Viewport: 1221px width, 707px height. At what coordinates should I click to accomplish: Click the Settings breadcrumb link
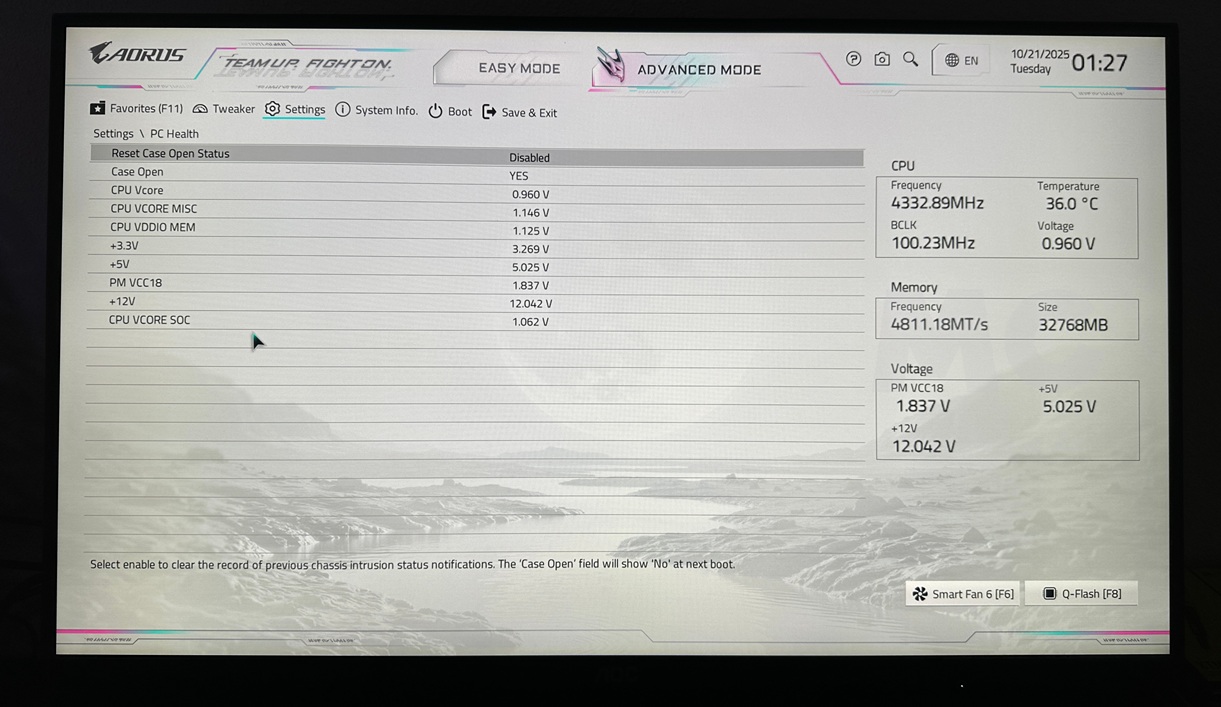[113, 134]
